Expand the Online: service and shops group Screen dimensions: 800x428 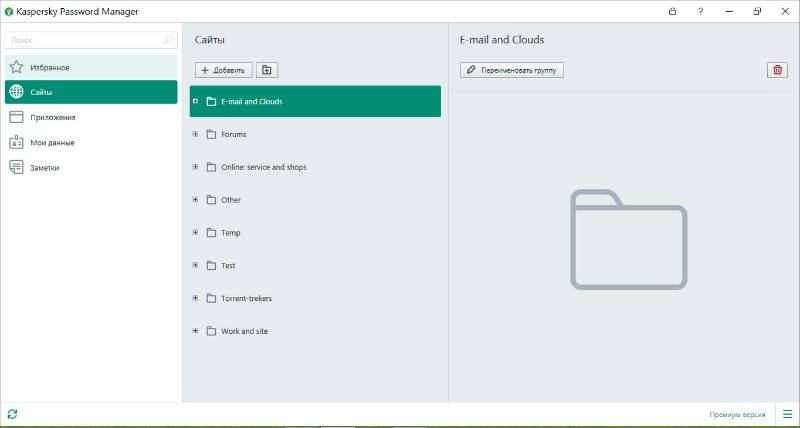point(196,167)
